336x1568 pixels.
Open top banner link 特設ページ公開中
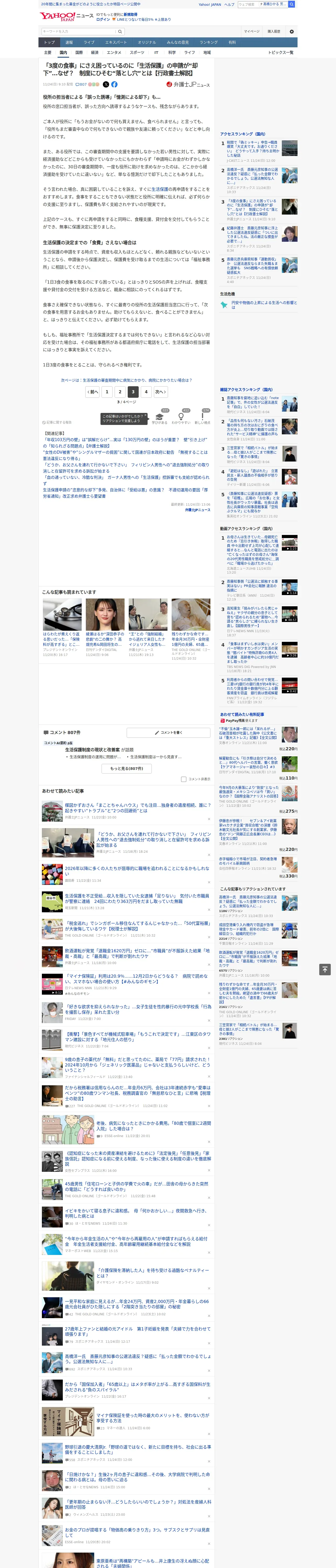point(91,4)
